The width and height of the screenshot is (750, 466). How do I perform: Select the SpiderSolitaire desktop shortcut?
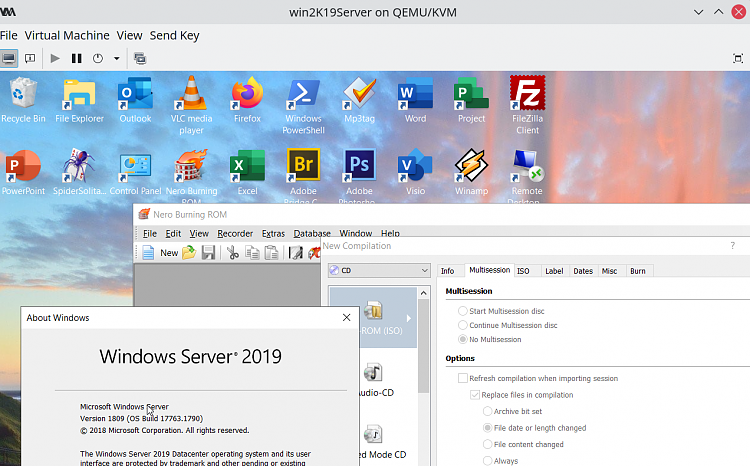coord(79,172)
